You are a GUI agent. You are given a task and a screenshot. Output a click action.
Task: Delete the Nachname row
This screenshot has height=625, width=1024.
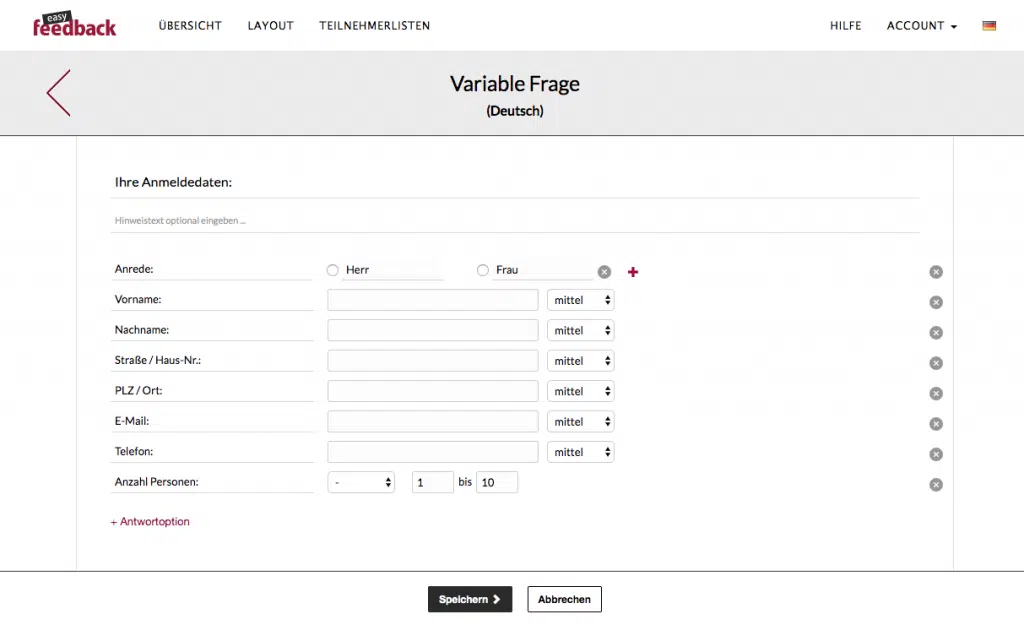936,332
